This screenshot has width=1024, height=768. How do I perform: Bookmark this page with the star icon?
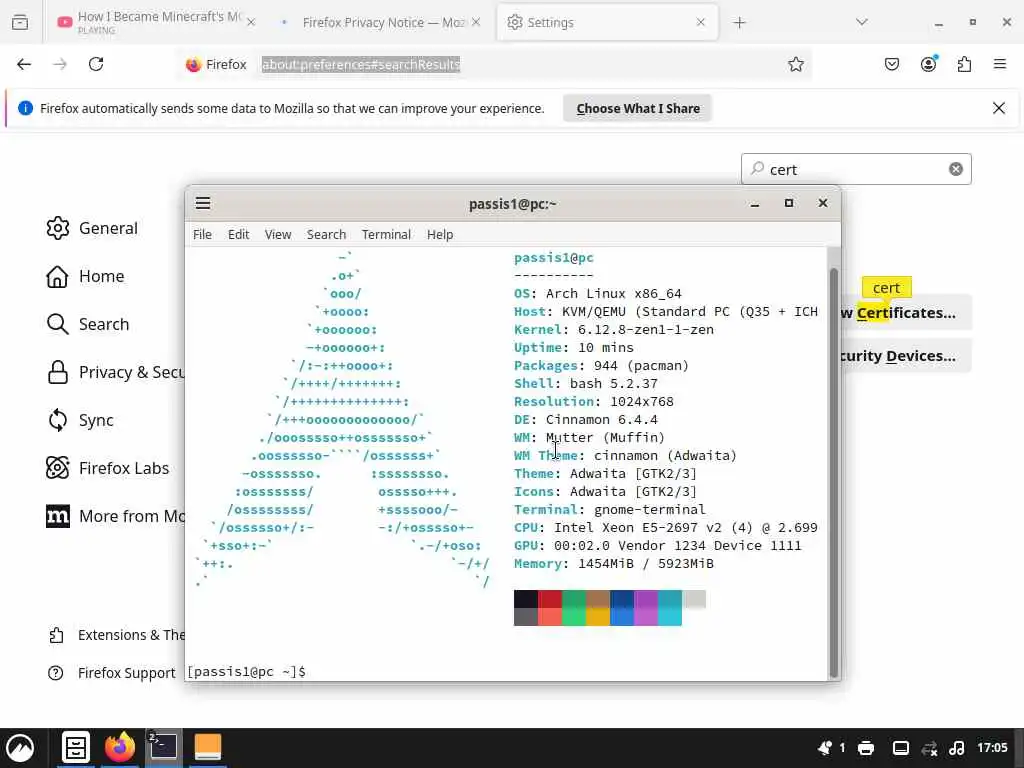click(795, 64)
